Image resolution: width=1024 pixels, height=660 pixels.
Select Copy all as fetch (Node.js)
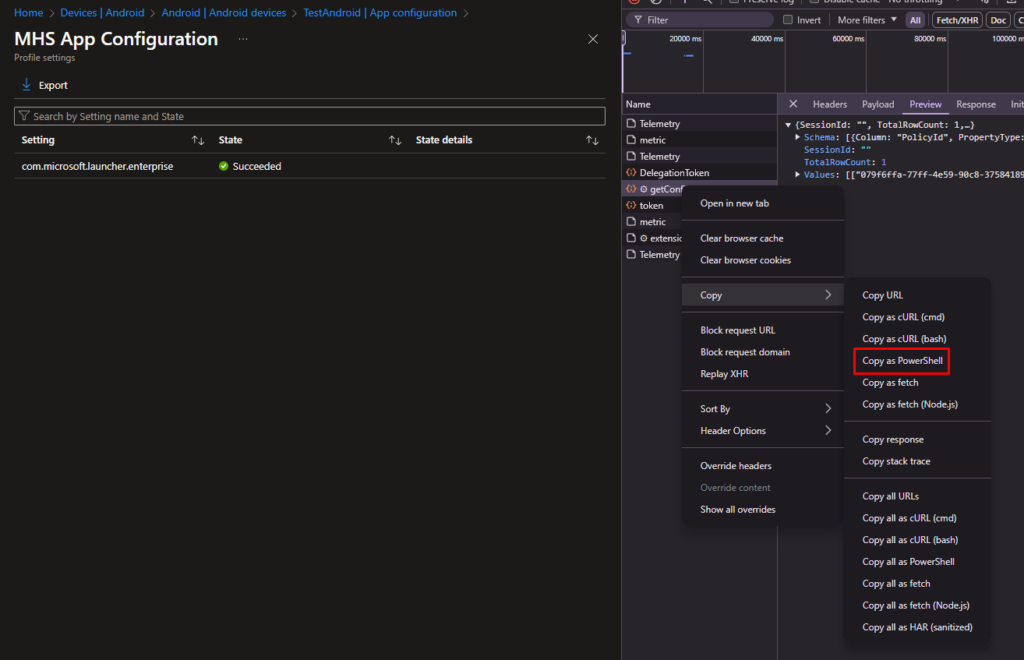click(916, 606)
